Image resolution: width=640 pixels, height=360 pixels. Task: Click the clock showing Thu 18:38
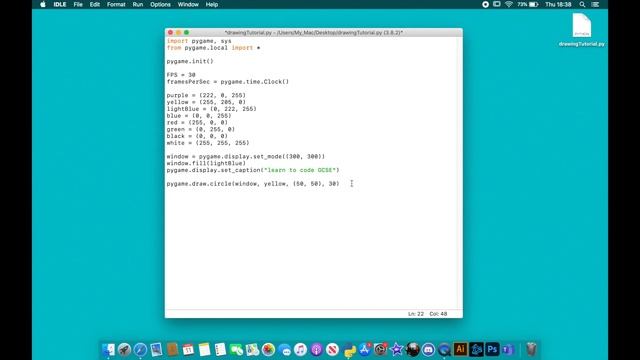558,4
